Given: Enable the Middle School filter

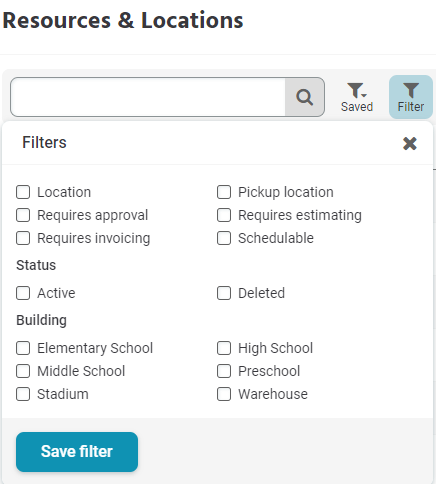Looking at the screenshot, I should (x=23, y=371).
